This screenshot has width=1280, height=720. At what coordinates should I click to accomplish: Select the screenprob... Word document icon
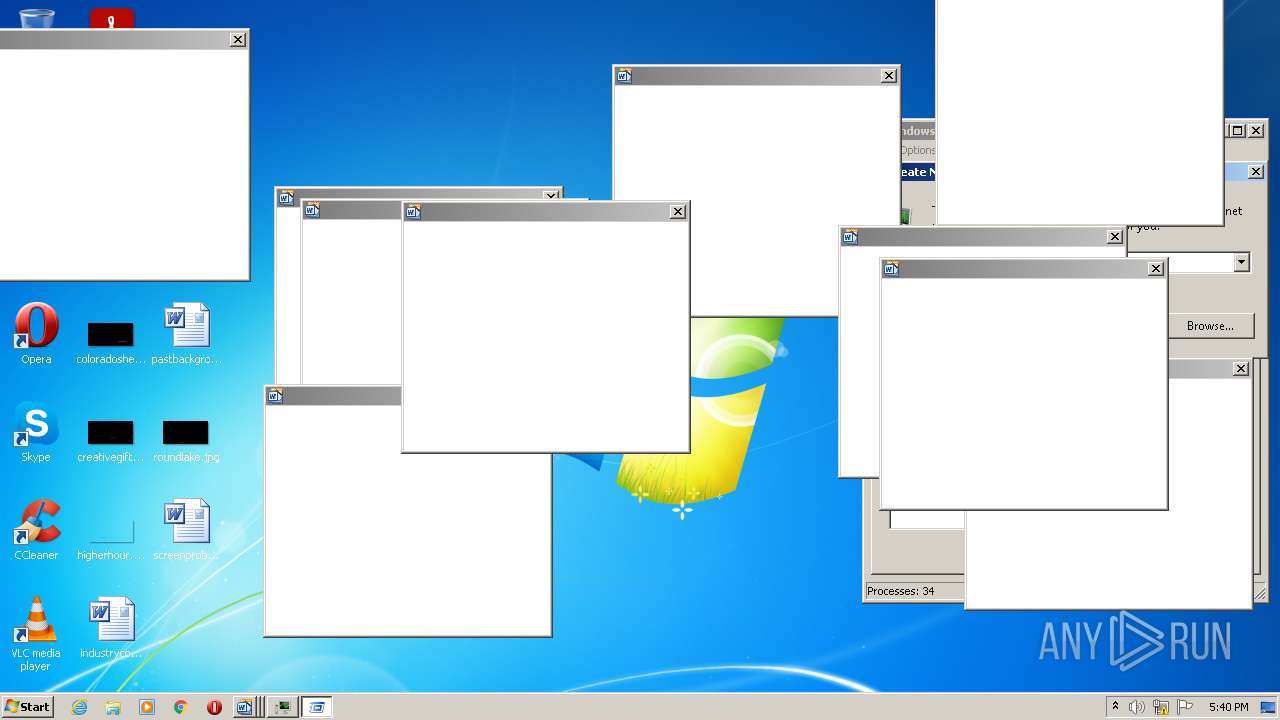(x=186, y=530)
